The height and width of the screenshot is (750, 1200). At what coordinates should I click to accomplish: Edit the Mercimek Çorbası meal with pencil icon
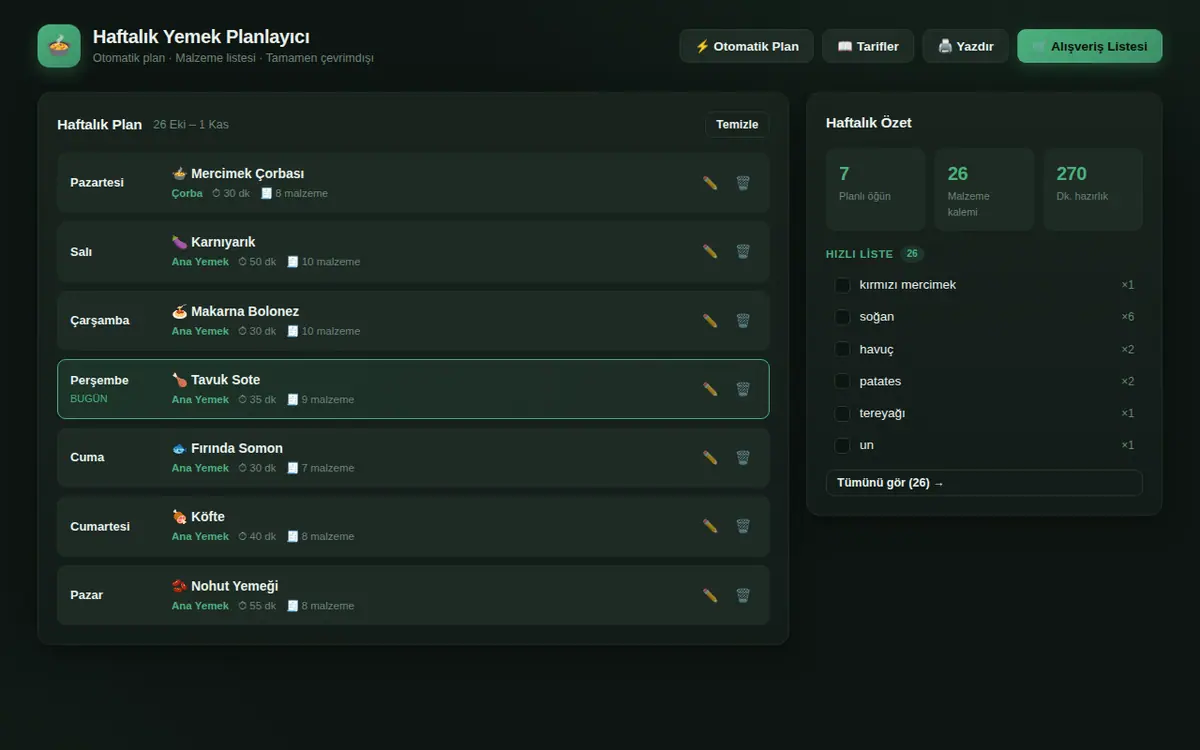click(710, 183)
